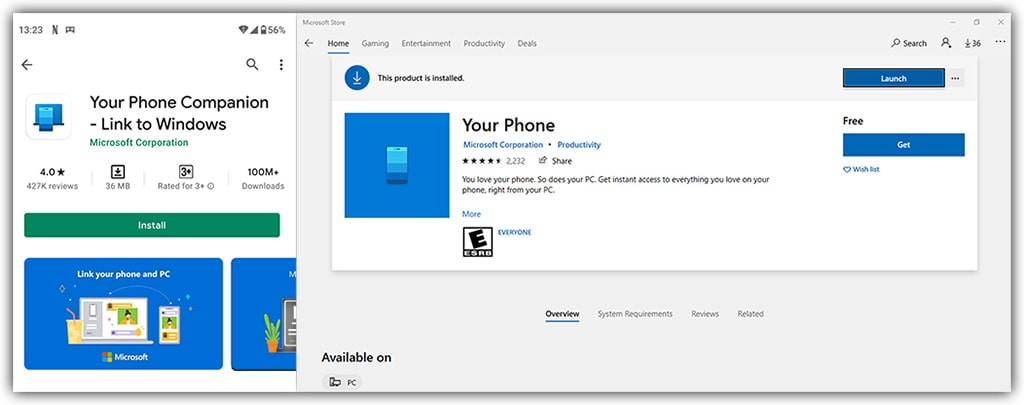Open the second Play Store screenshot thumbnail
This screenshot has width=1024, height=405.
264,314
